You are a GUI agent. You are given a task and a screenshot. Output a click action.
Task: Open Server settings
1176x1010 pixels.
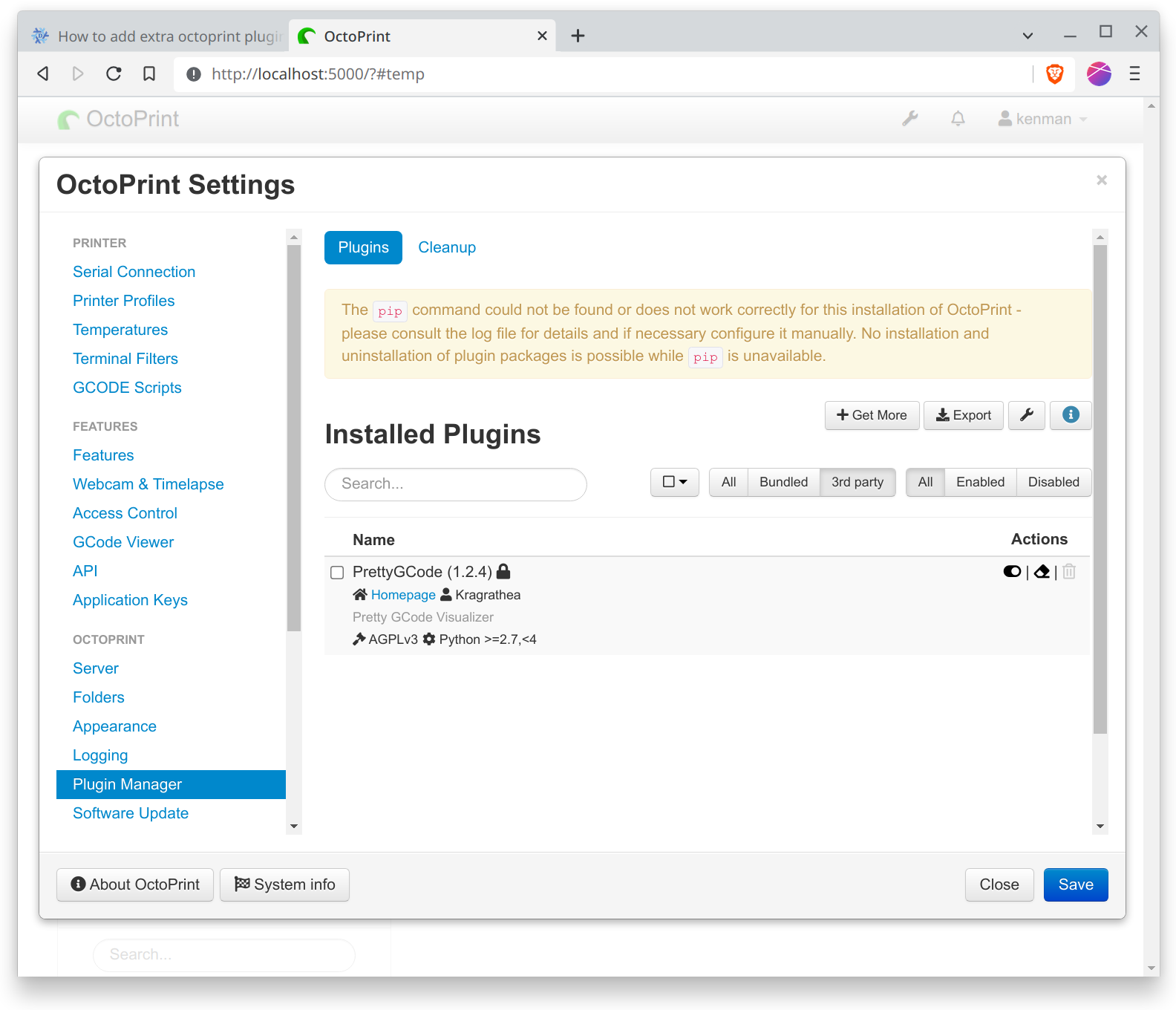tap(95, 668)
